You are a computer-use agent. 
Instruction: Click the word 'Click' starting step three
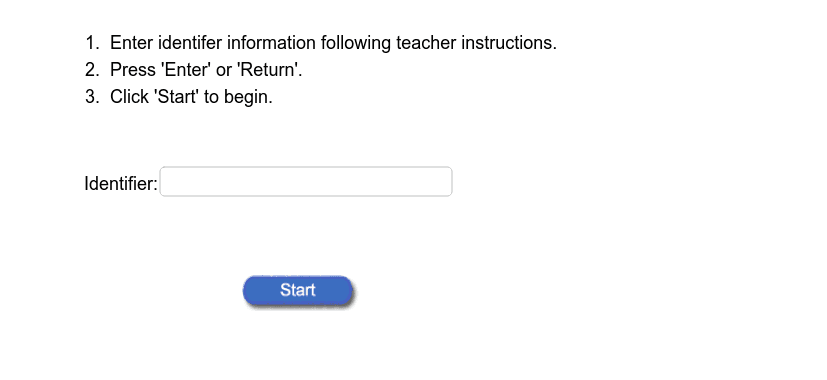pyautogui.click(x=129, y=97)
